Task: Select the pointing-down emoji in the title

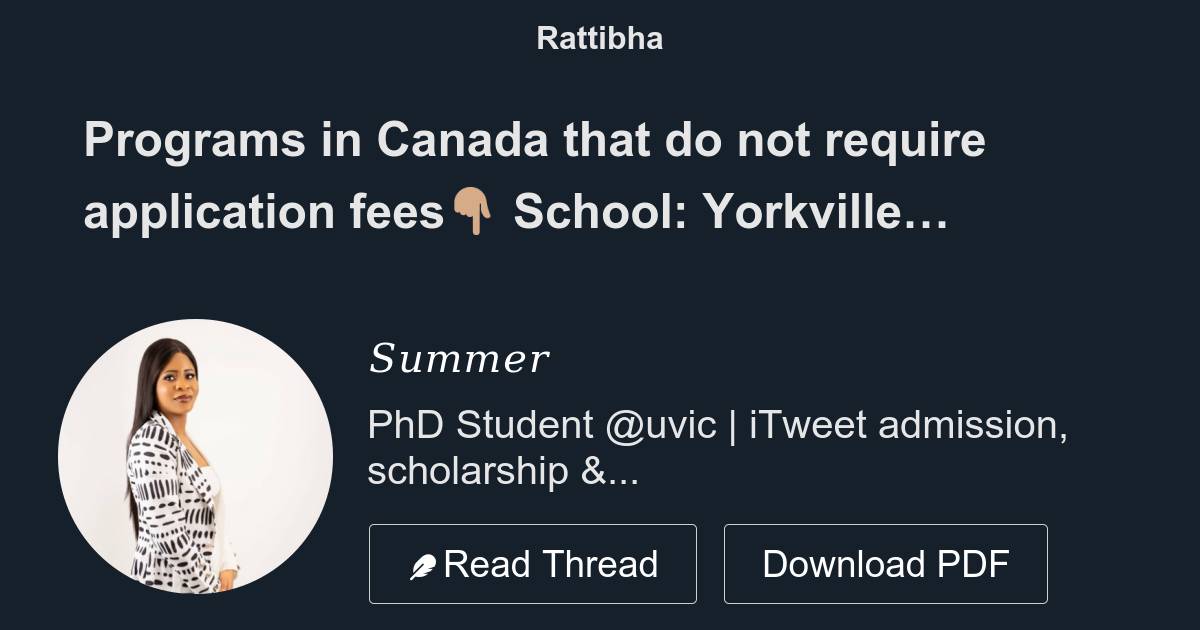Action: click(x=470, y=210)
